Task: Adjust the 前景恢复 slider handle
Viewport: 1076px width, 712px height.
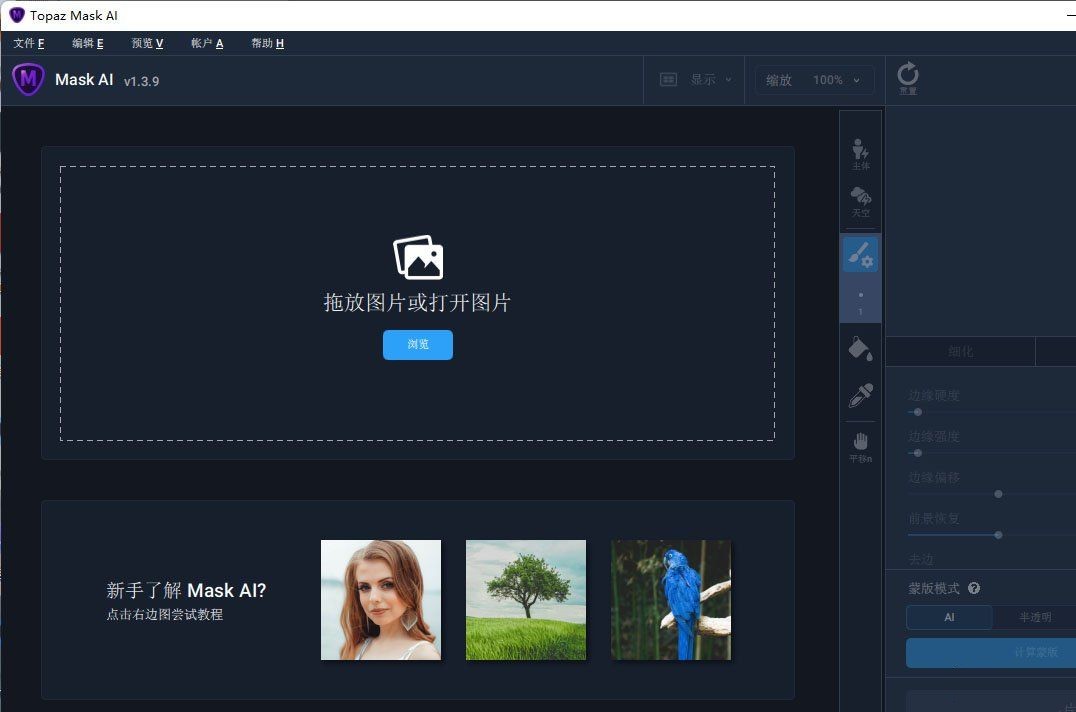Action: 998,534
